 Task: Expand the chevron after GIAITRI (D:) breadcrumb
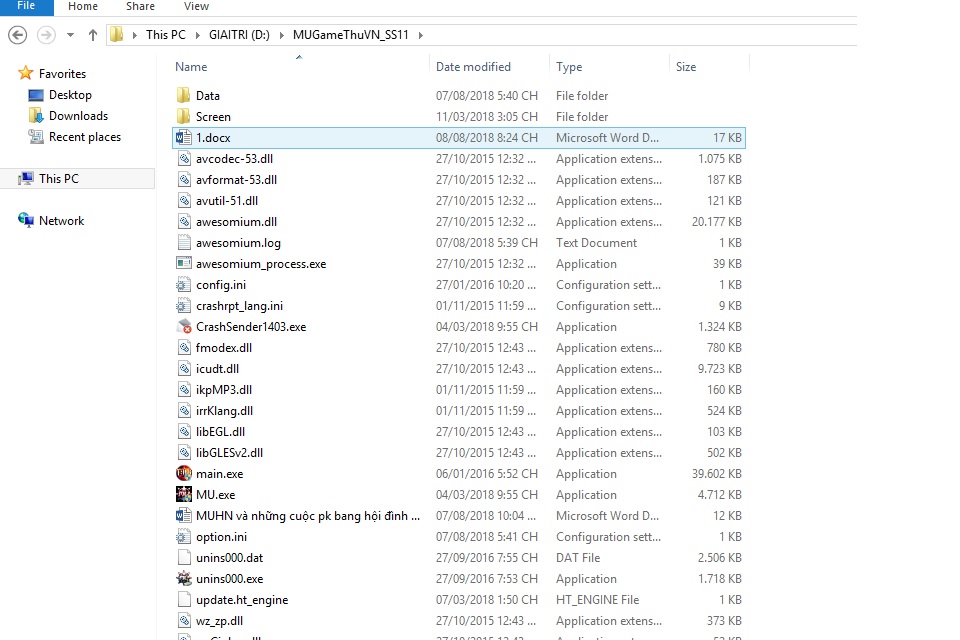(x=281, y=35)
